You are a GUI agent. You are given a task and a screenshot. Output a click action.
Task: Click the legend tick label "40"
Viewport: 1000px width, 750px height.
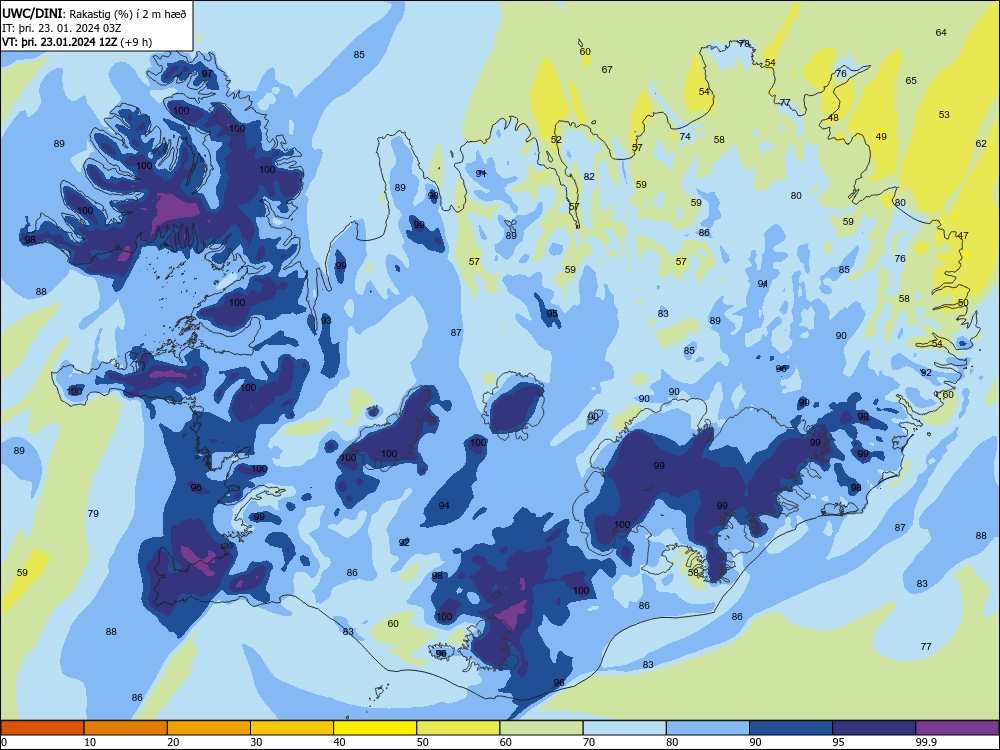click(339, 742)
